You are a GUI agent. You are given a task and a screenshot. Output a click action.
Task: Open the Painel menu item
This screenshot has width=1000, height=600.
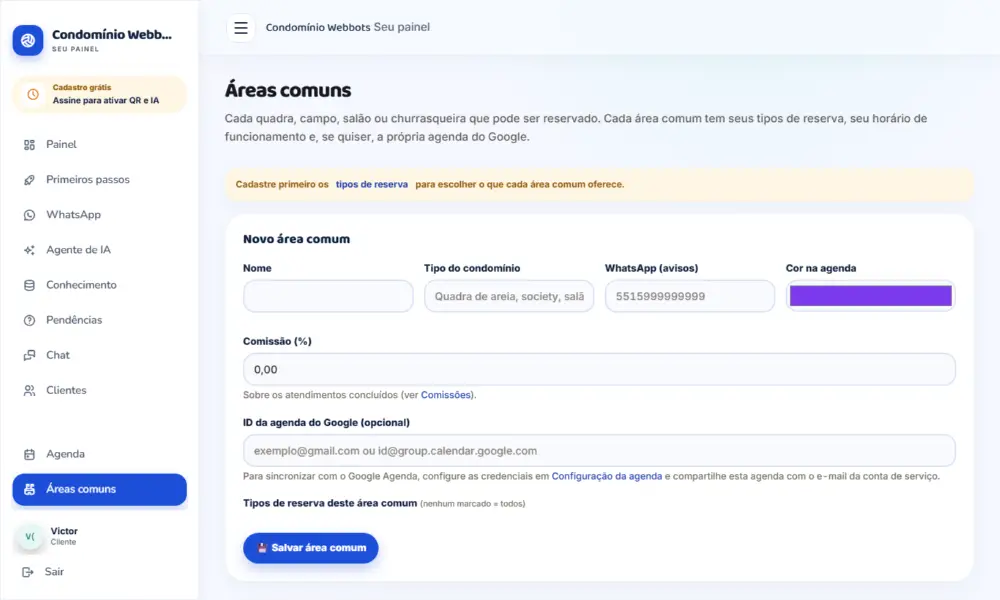tap(99, 145)
